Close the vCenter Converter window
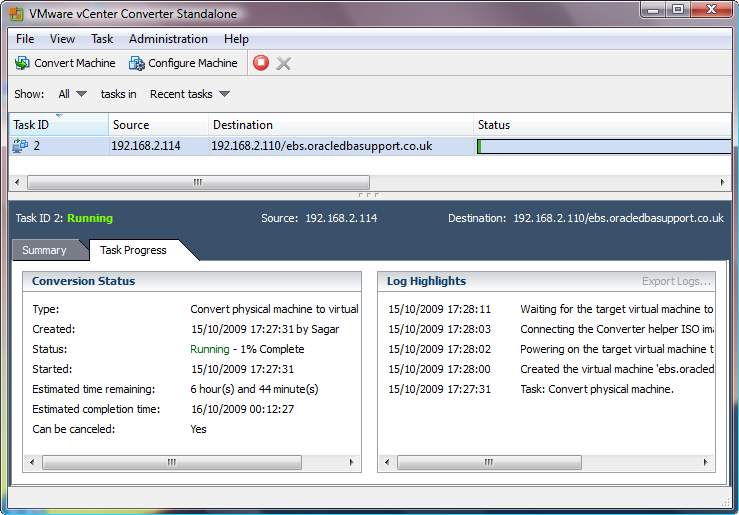739x515 pixels. (712, 9)
